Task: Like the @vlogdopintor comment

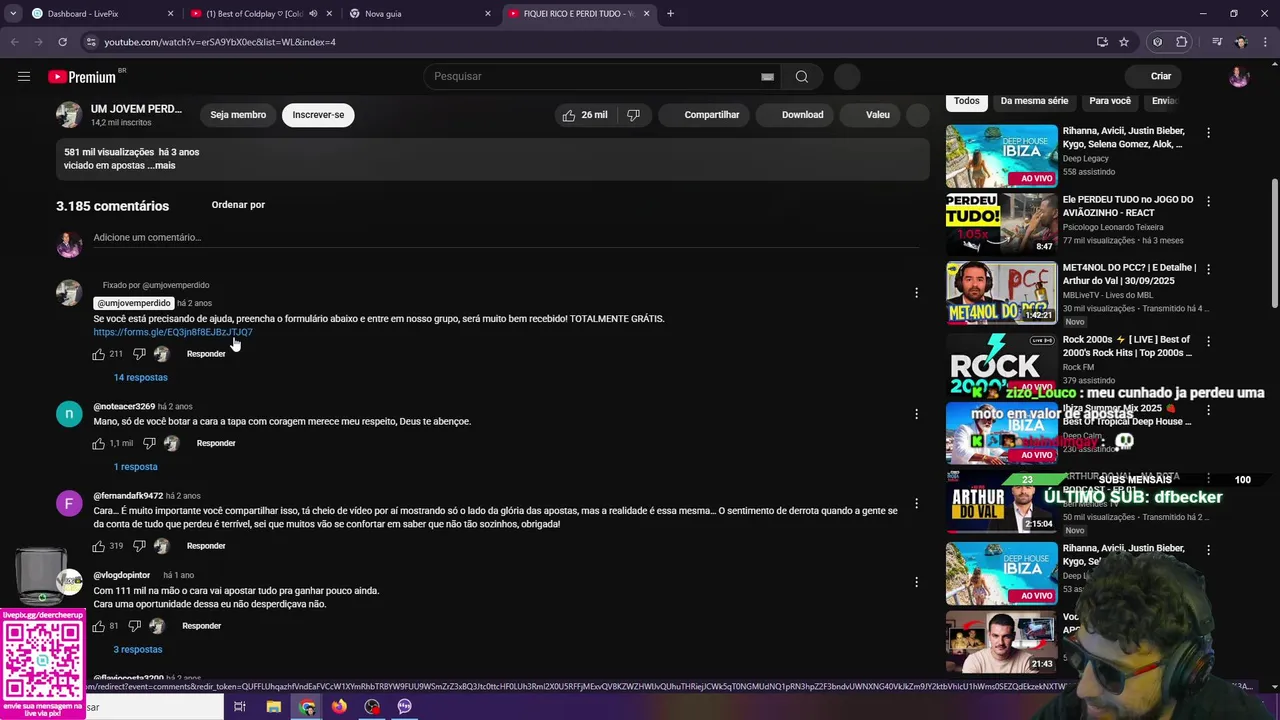Action: click(98, 626)
